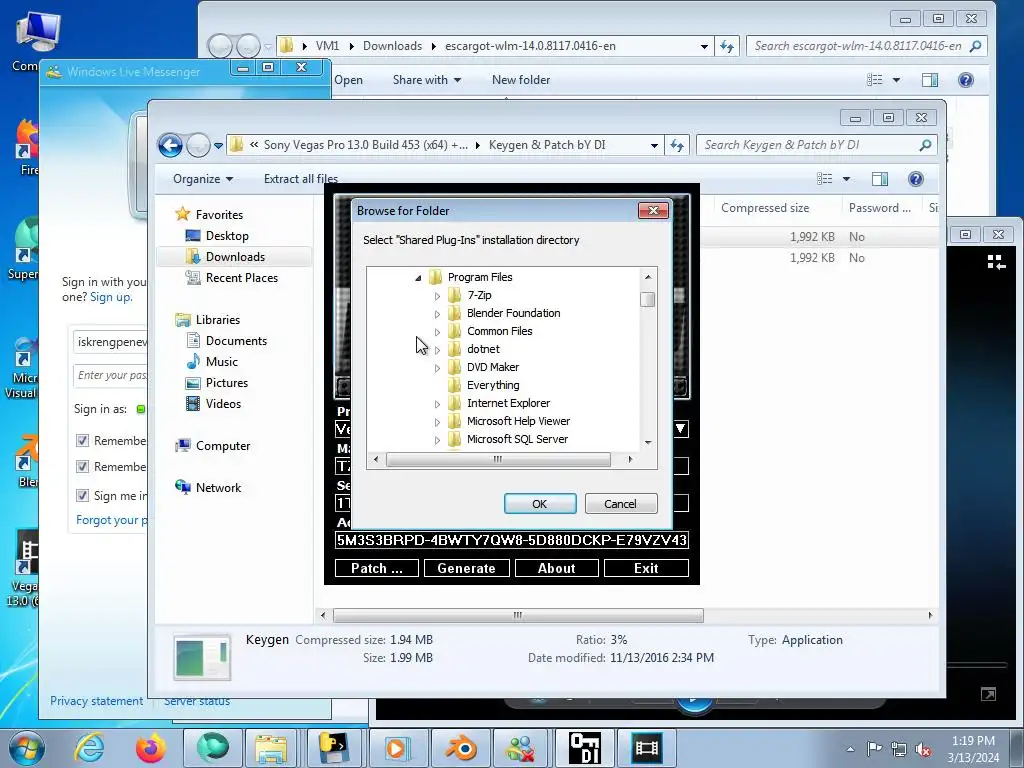Go back in the Keygen Explorer window

tap(170, 145)
